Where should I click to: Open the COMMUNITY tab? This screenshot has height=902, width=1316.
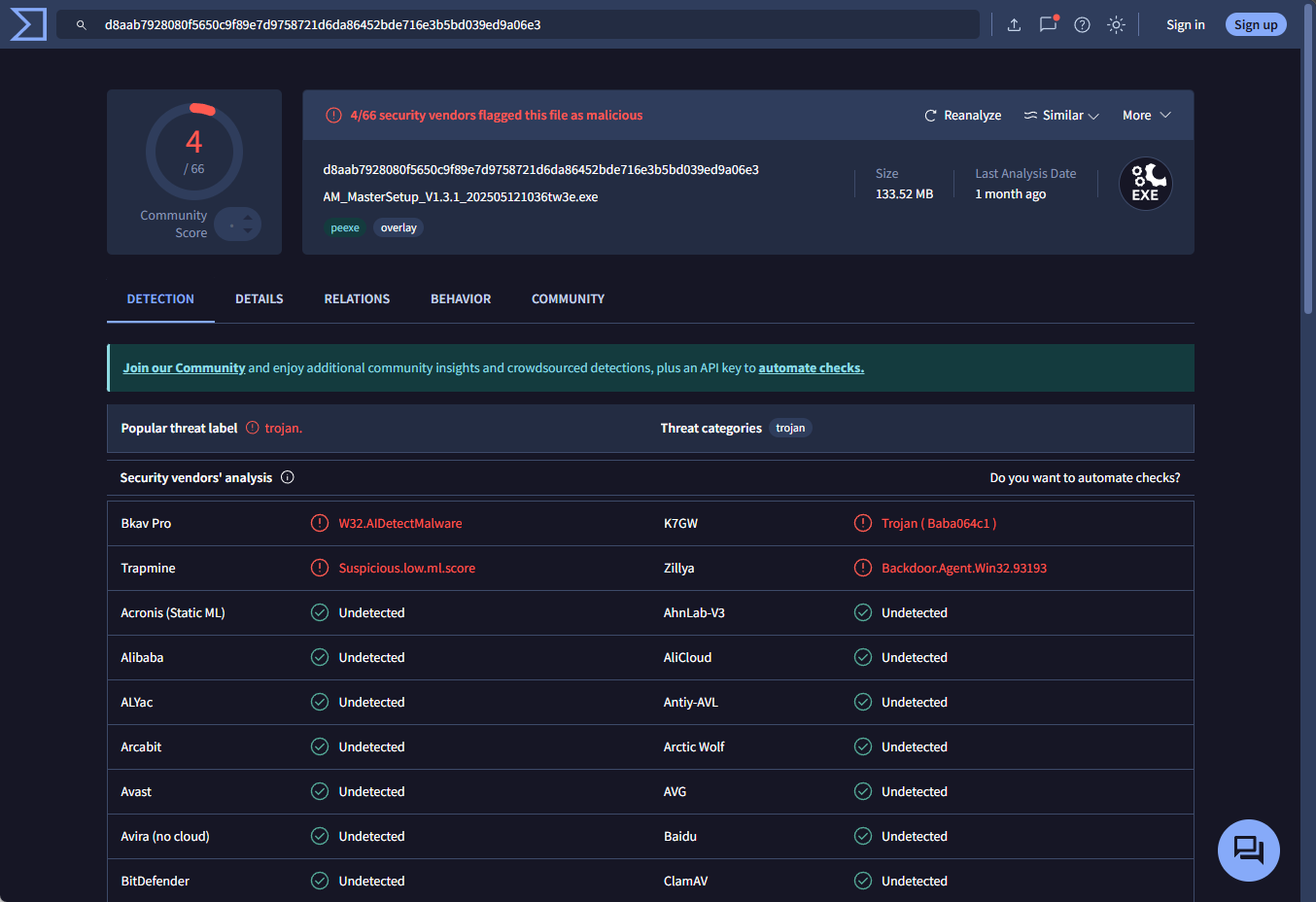click(x=568, y=299)
